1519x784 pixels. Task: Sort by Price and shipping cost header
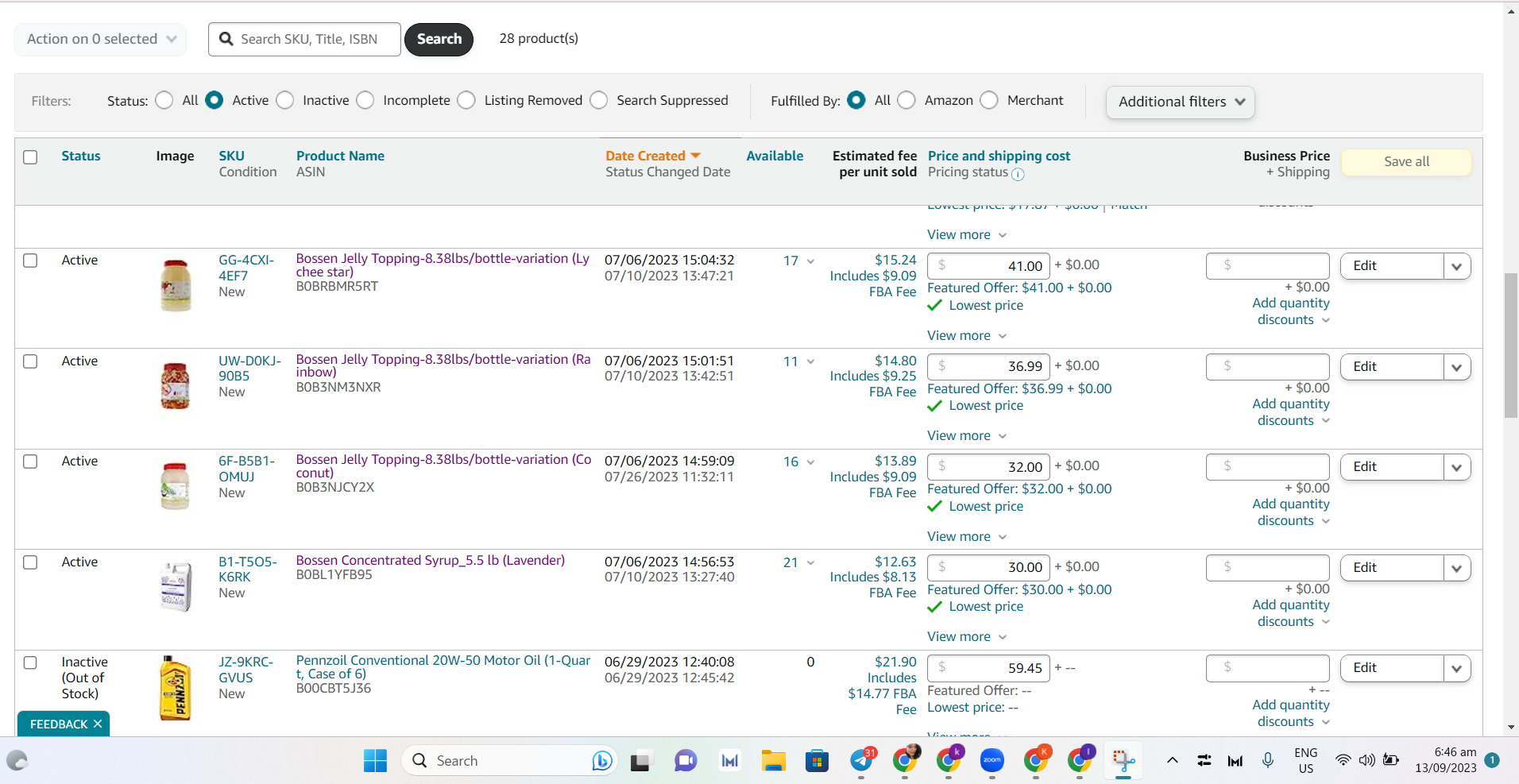999,156
